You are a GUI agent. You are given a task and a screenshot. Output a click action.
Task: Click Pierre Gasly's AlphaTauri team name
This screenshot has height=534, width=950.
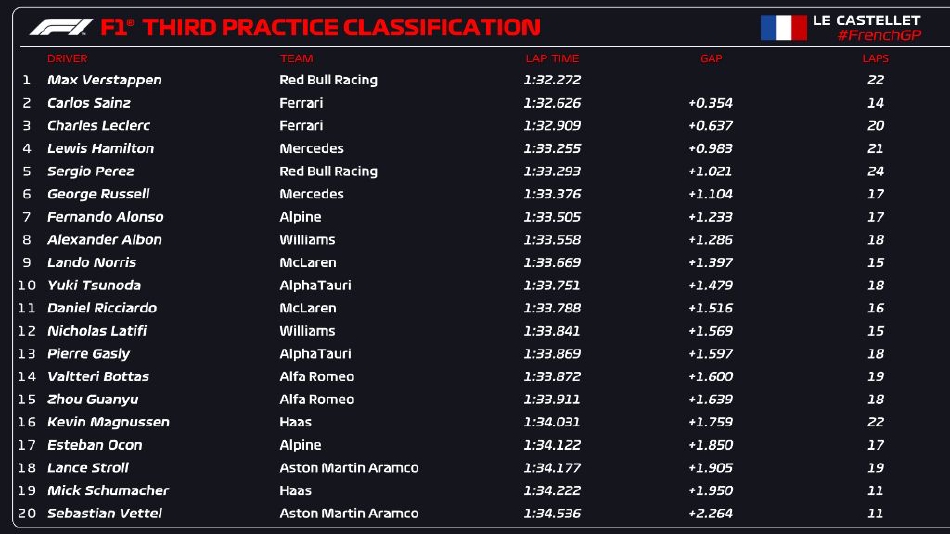(x=315, y=354)
